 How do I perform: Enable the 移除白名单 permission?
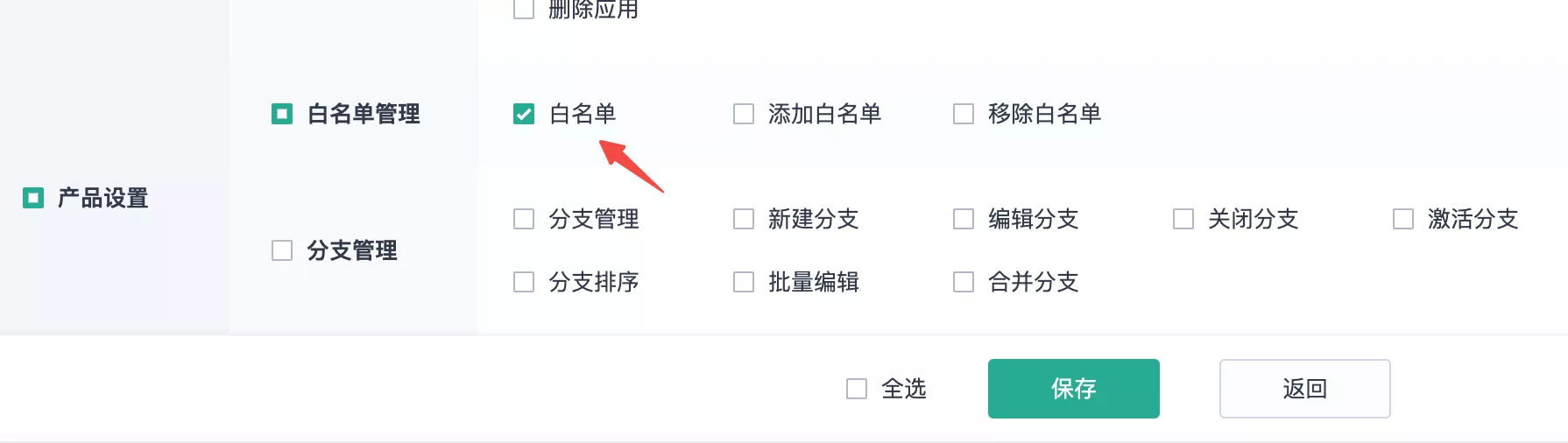[964, 114]
